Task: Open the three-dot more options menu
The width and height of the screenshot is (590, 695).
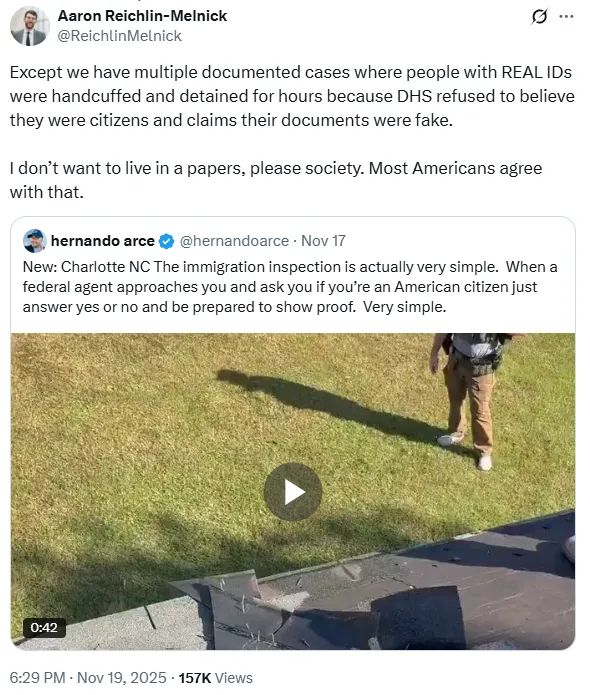Action: pyautogui.click(x=566, y=17)
